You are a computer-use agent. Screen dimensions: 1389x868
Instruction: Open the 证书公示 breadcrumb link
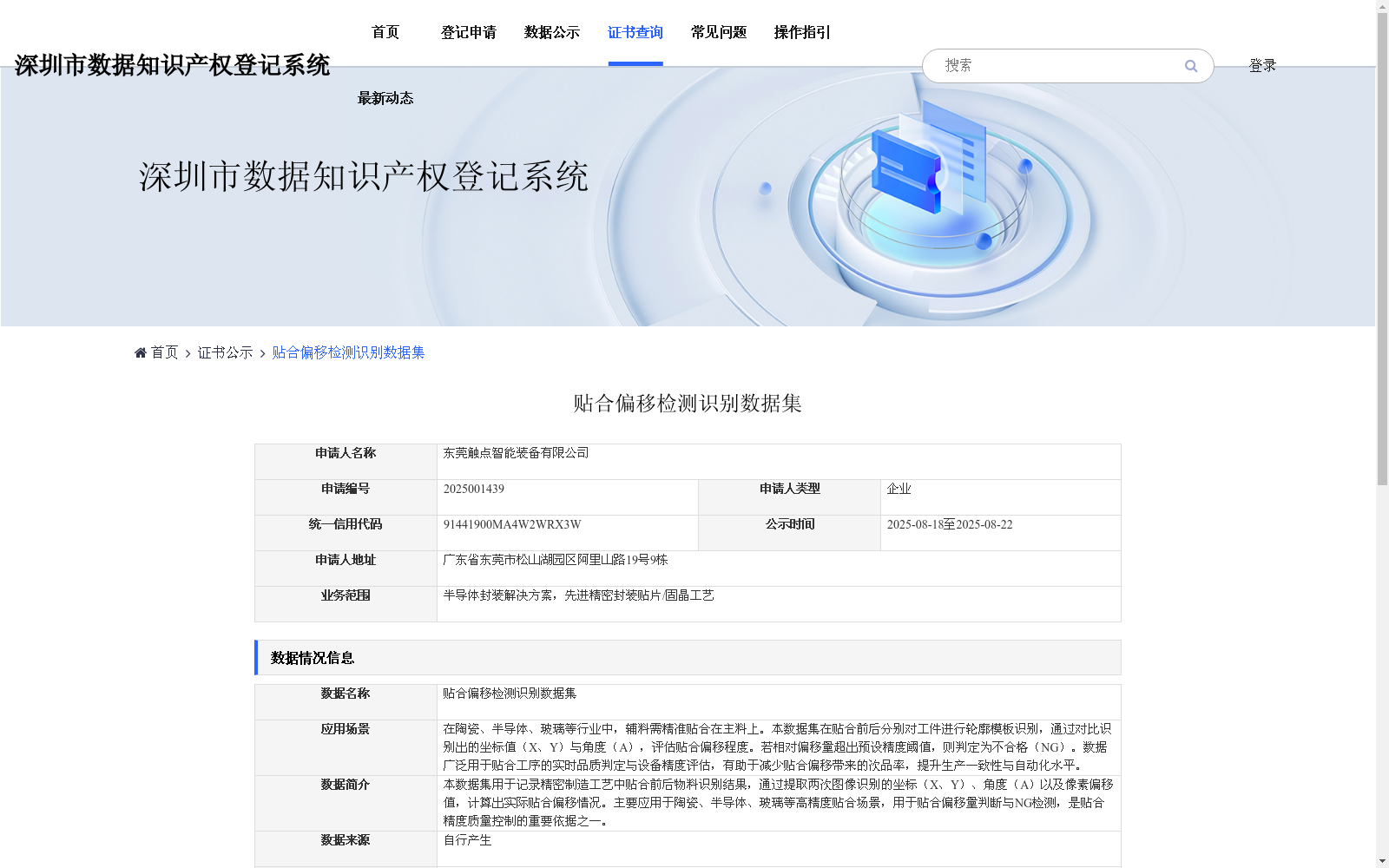click(226, 352)
